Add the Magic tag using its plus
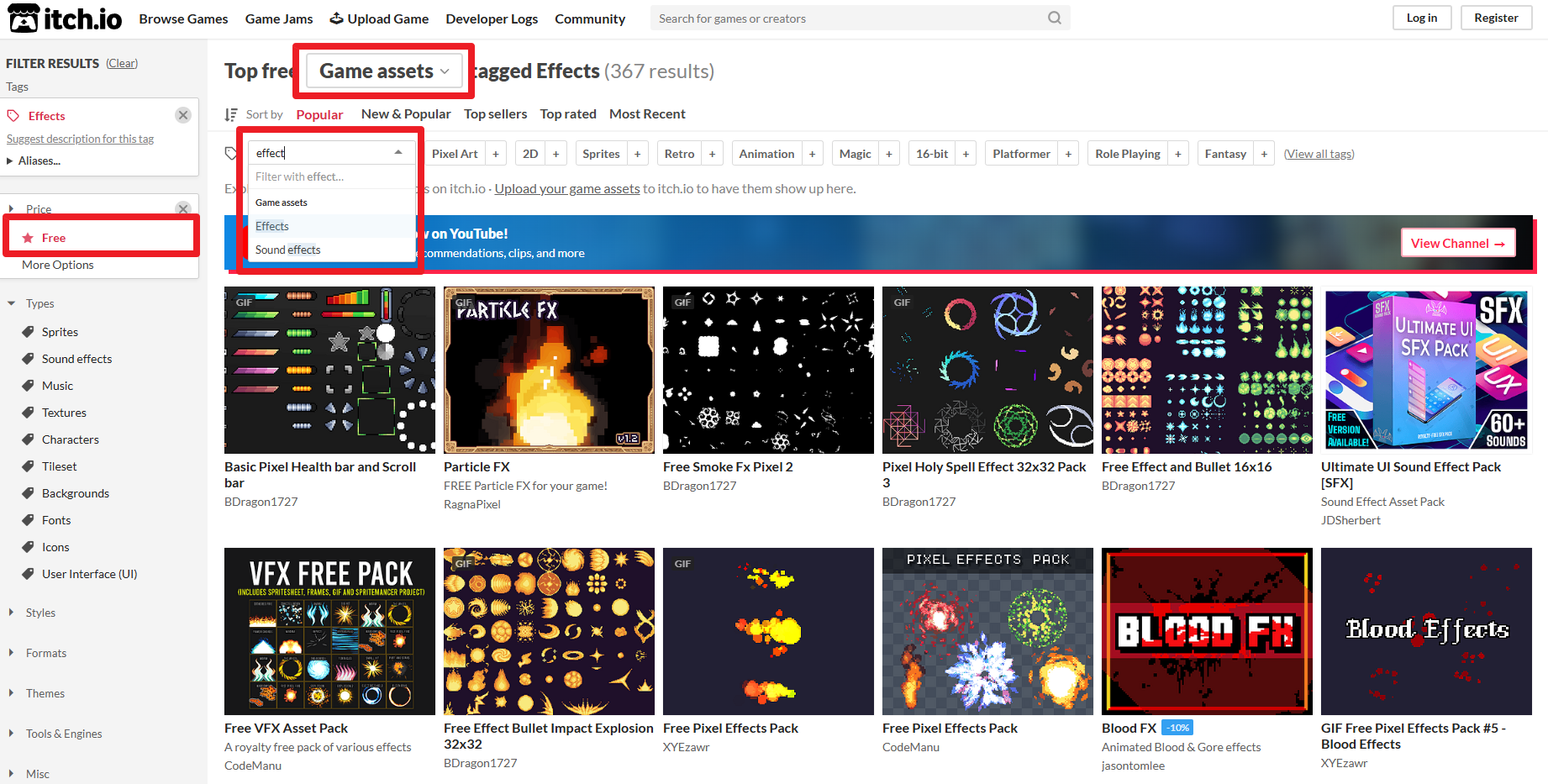This screenshot has width=1548, height=784. point(889,154)
